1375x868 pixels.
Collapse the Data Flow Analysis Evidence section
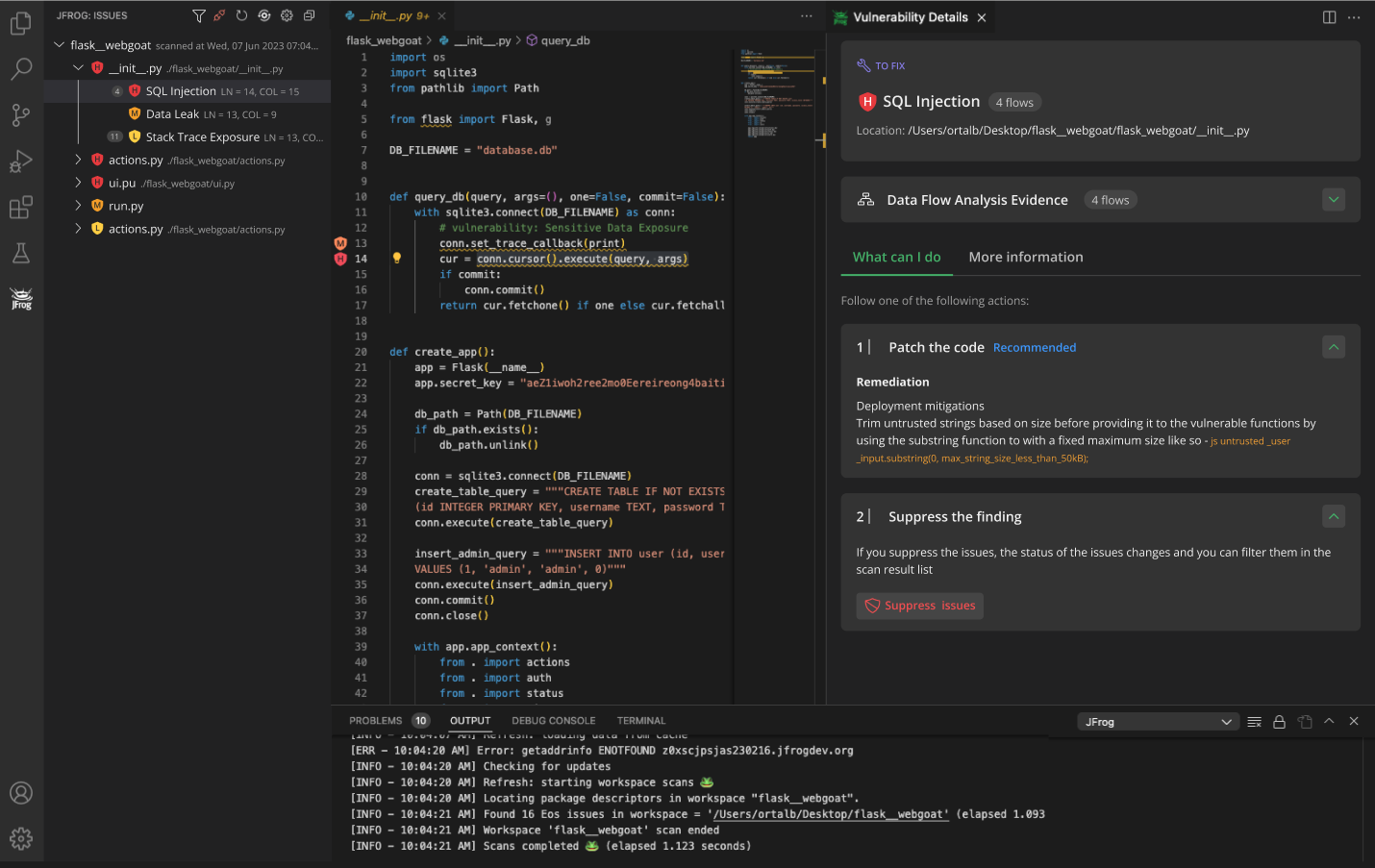(1334, 199)
